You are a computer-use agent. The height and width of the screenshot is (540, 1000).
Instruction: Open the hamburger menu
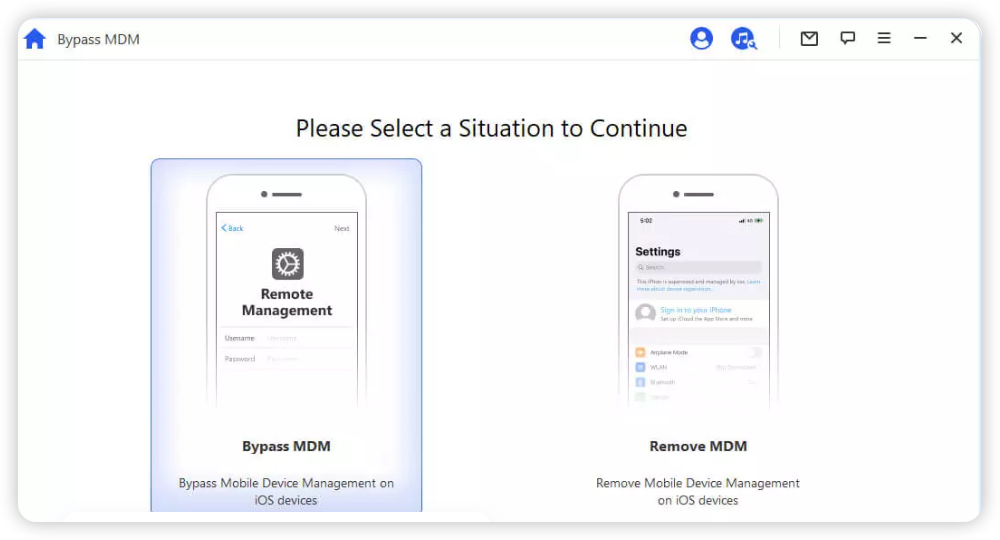pos(883,38)
